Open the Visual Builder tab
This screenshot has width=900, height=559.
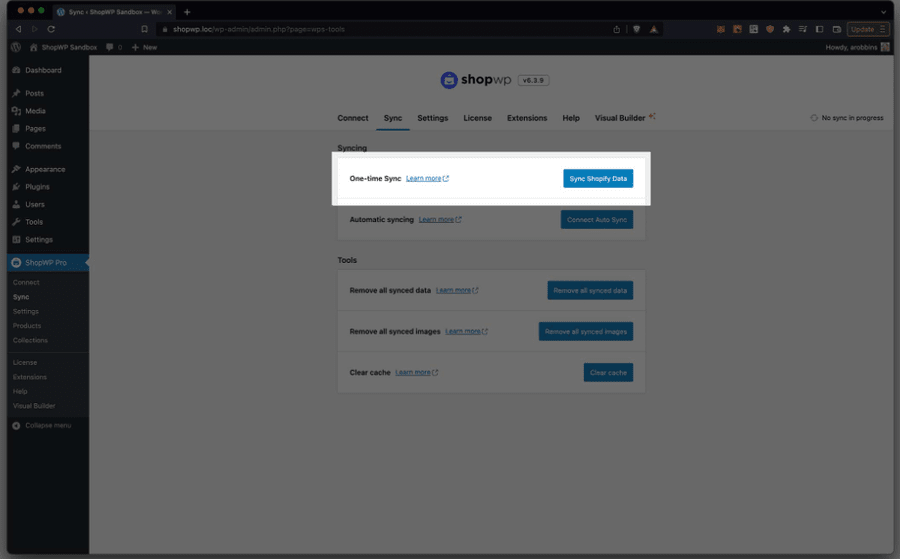point(620,118)
